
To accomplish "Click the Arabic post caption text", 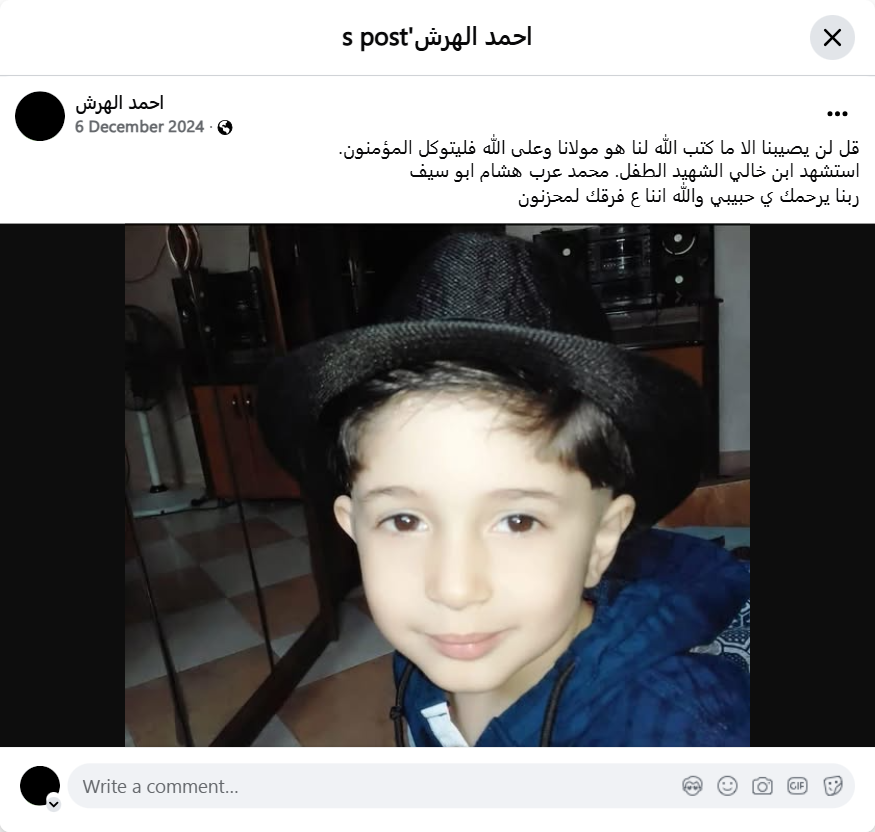I will tap(599, 172).
